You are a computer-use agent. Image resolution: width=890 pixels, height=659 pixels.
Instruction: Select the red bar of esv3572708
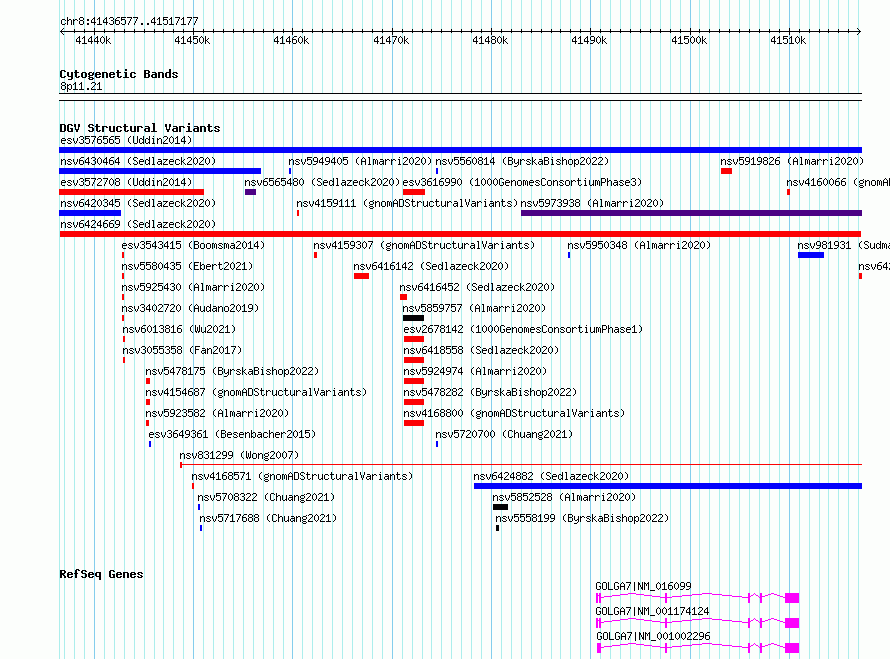[x=131, y=192]
